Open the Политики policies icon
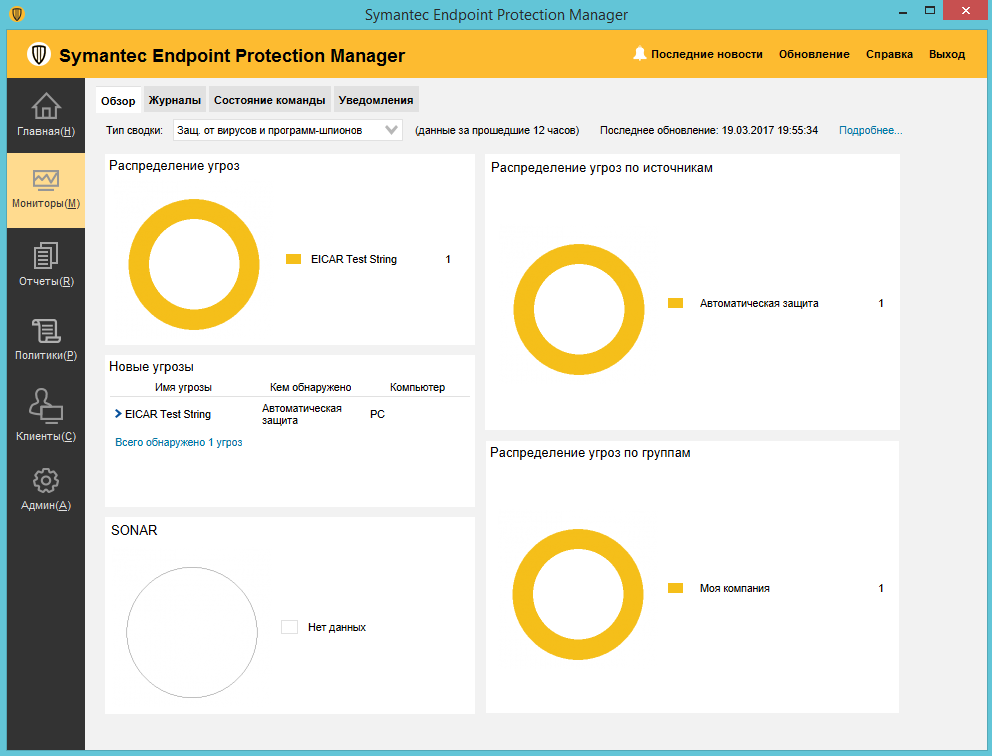 (x=46, y=331)
